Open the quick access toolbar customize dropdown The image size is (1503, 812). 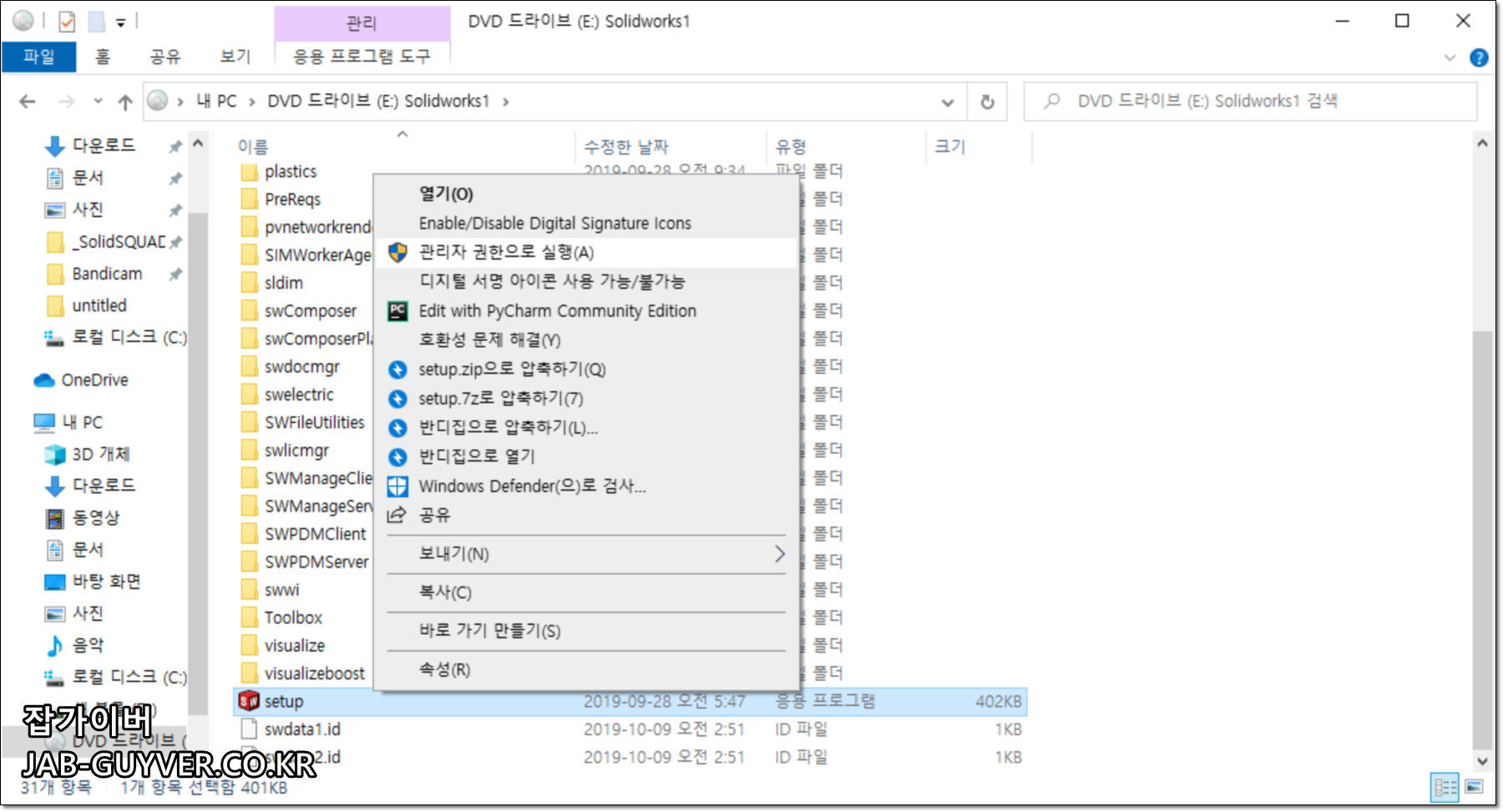[120, 23]
